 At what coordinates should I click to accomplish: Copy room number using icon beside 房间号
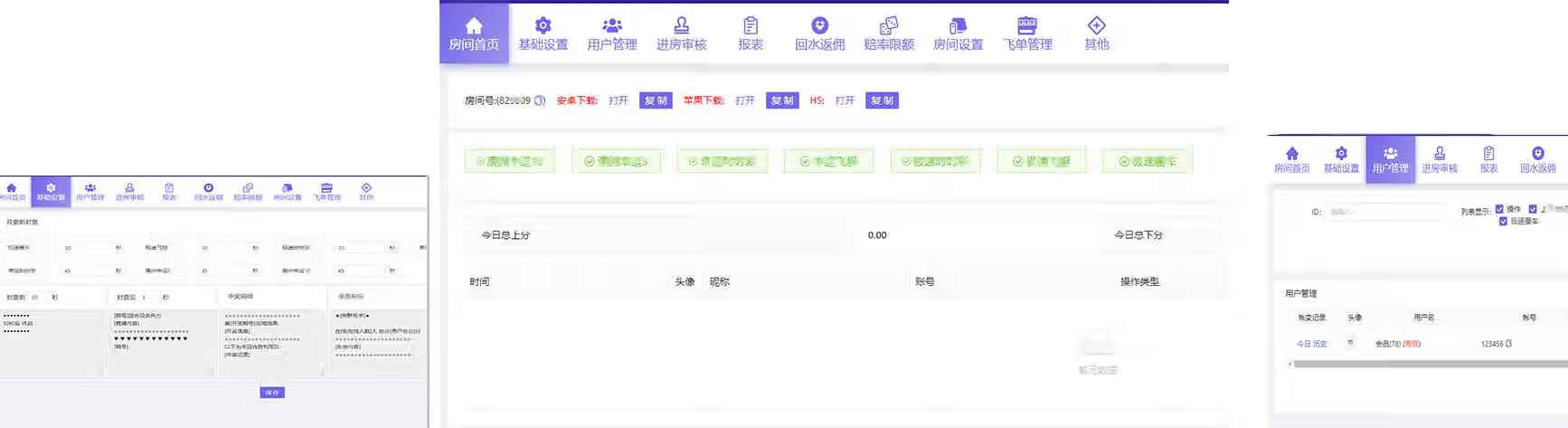pos(540,100)
